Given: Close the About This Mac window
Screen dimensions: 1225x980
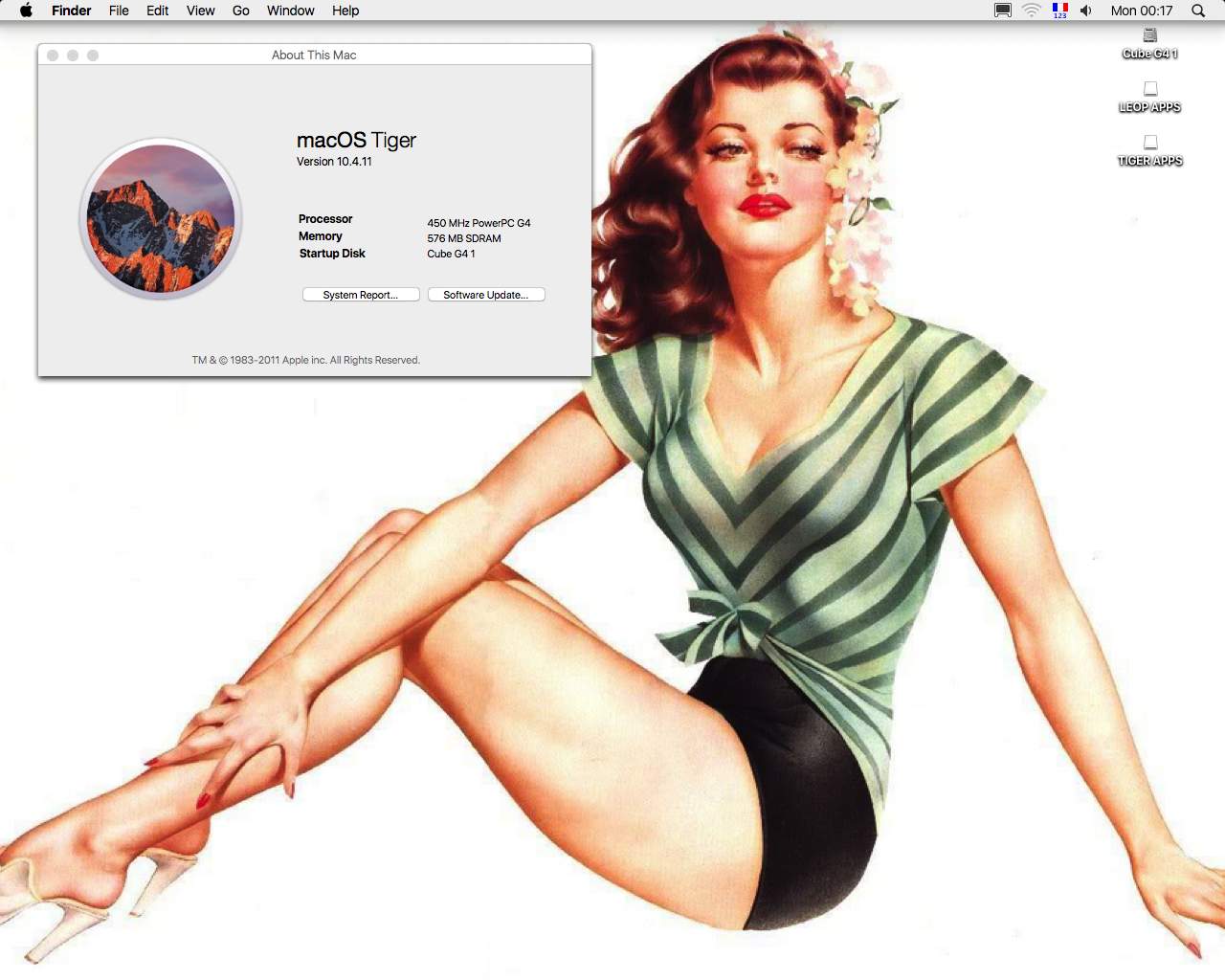Looking at the screenshot, I should (53, 56).
